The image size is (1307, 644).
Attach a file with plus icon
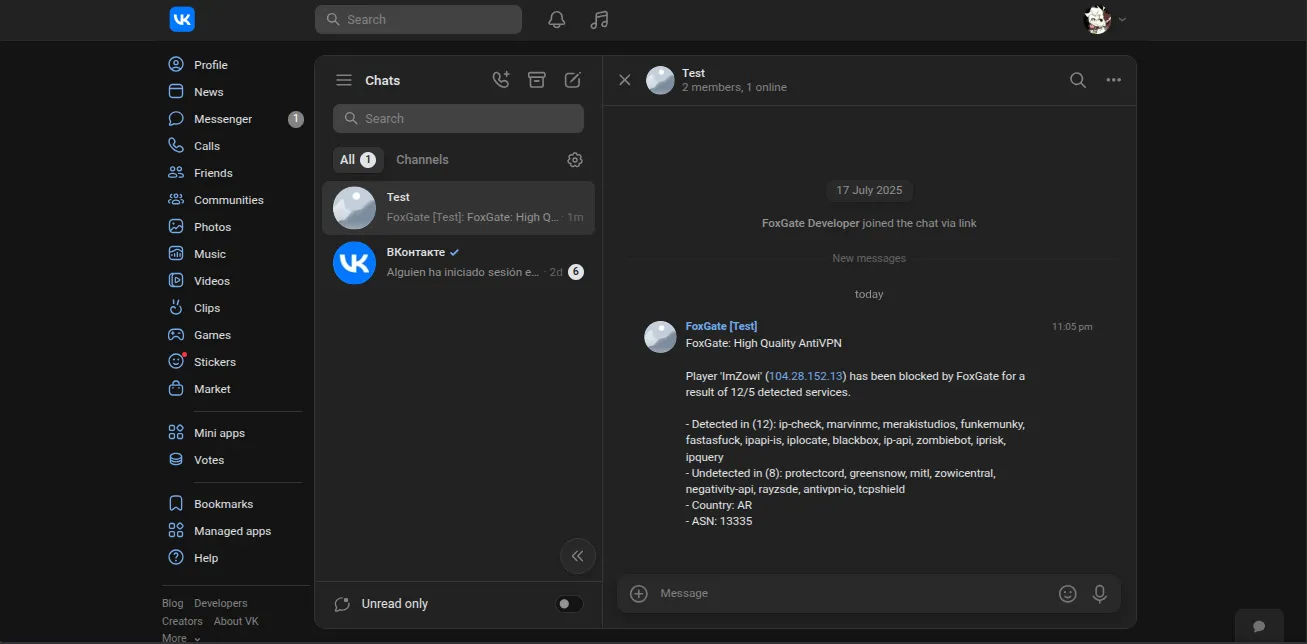639,594
